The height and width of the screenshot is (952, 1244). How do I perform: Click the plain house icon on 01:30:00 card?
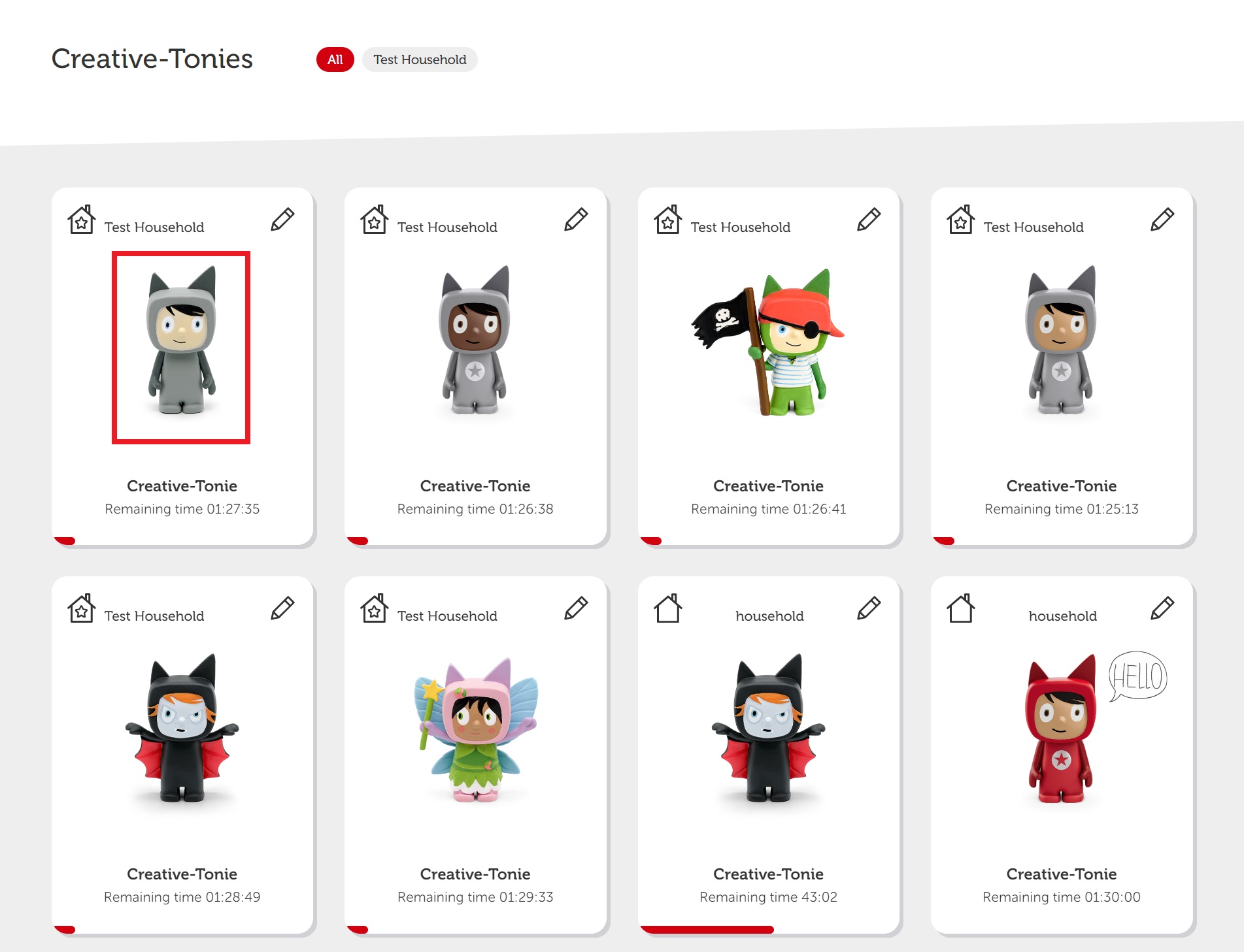(x=961, y=608)
